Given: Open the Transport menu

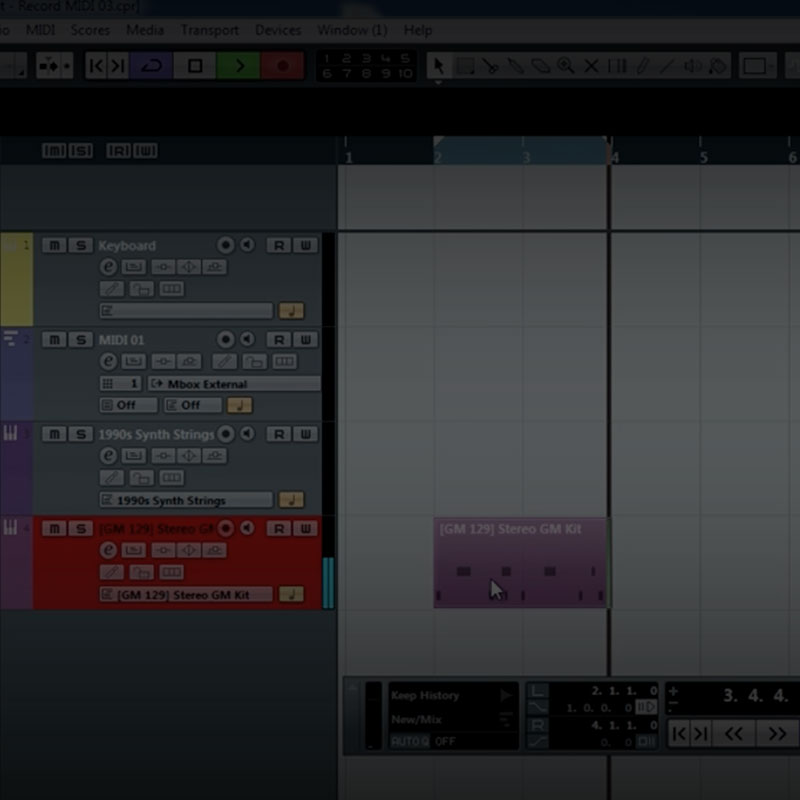Looking at the screenshot, I should pyautogui.click(x=210, y=30).
